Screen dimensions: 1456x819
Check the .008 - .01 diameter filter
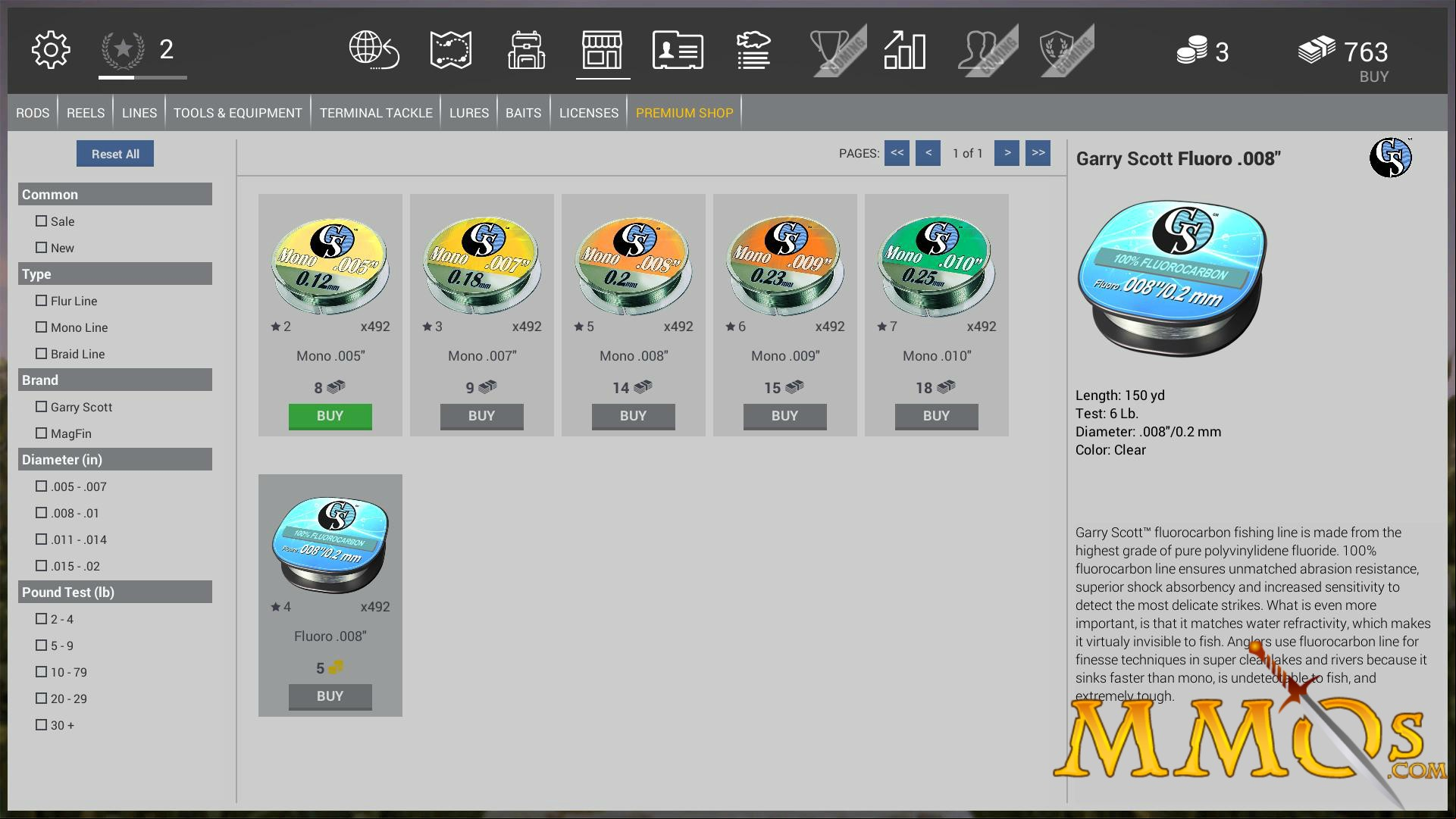[42, 513]
